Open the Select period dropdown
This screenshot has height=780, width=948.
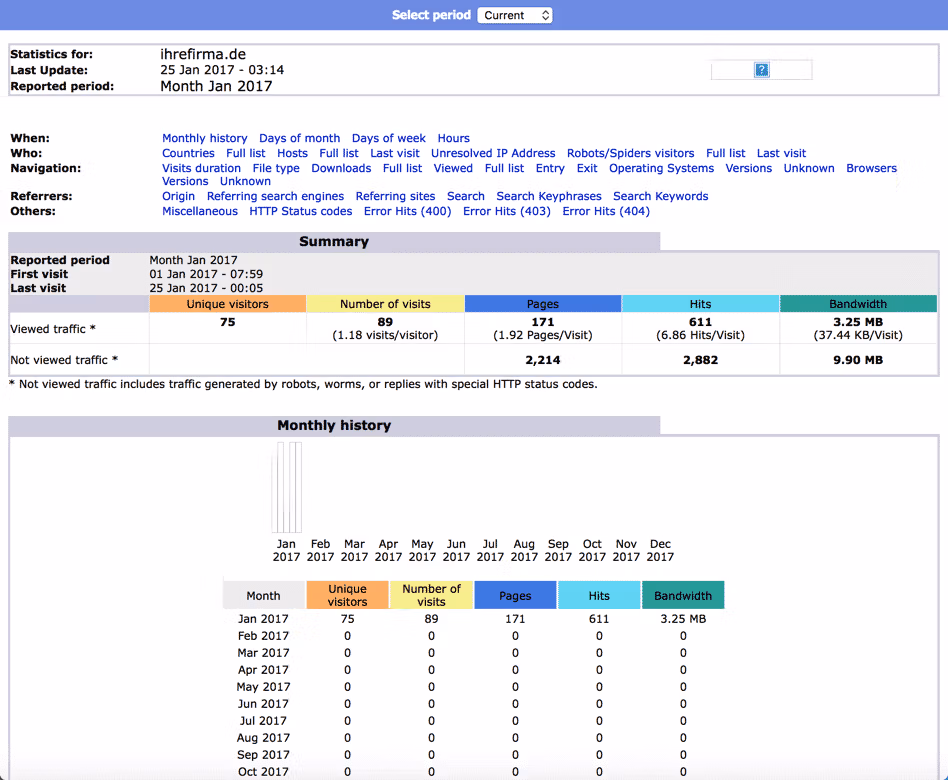(514, 15)
